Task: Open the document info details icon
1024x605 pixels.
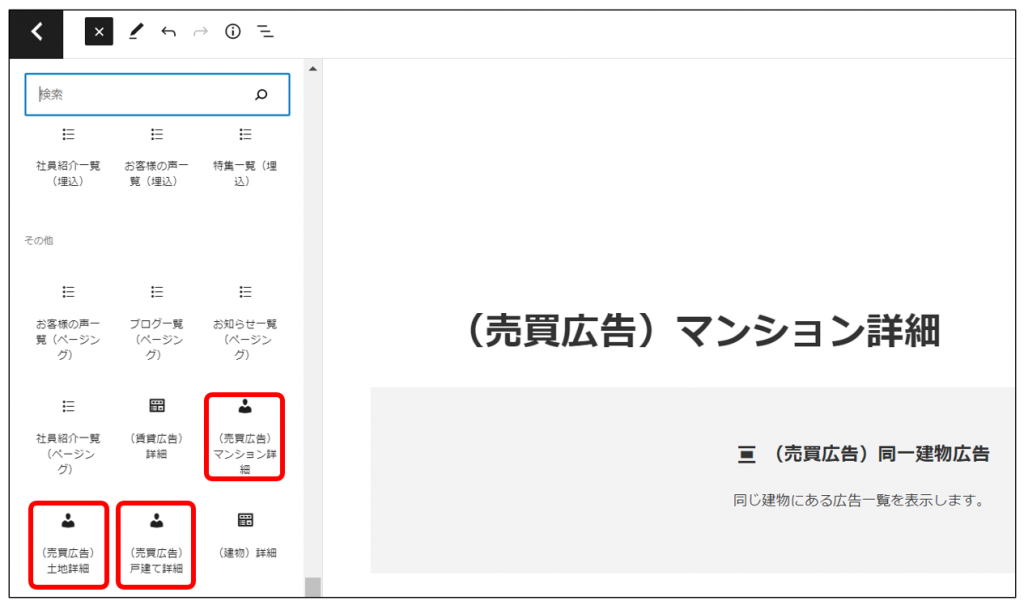Action: click(x=233, y=32)
